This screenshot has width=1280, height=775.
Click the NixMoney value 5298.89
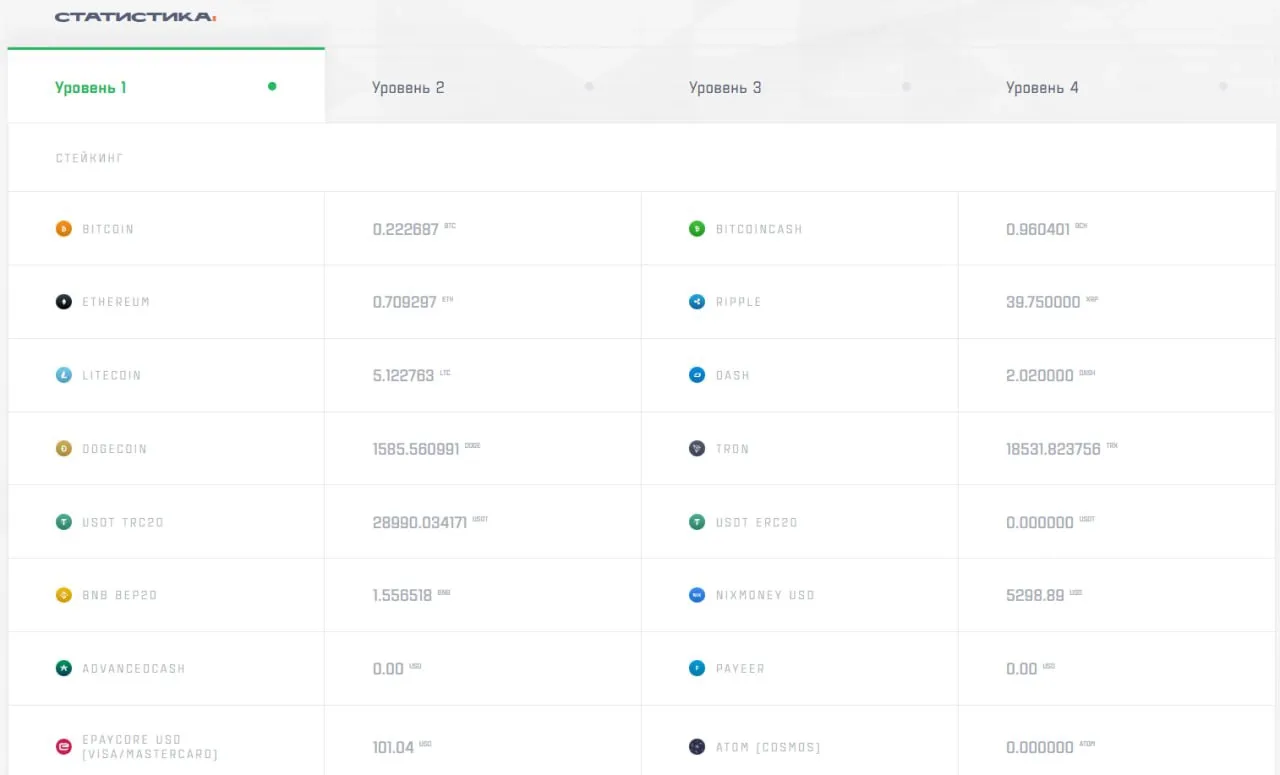[x=1035, y=595]
